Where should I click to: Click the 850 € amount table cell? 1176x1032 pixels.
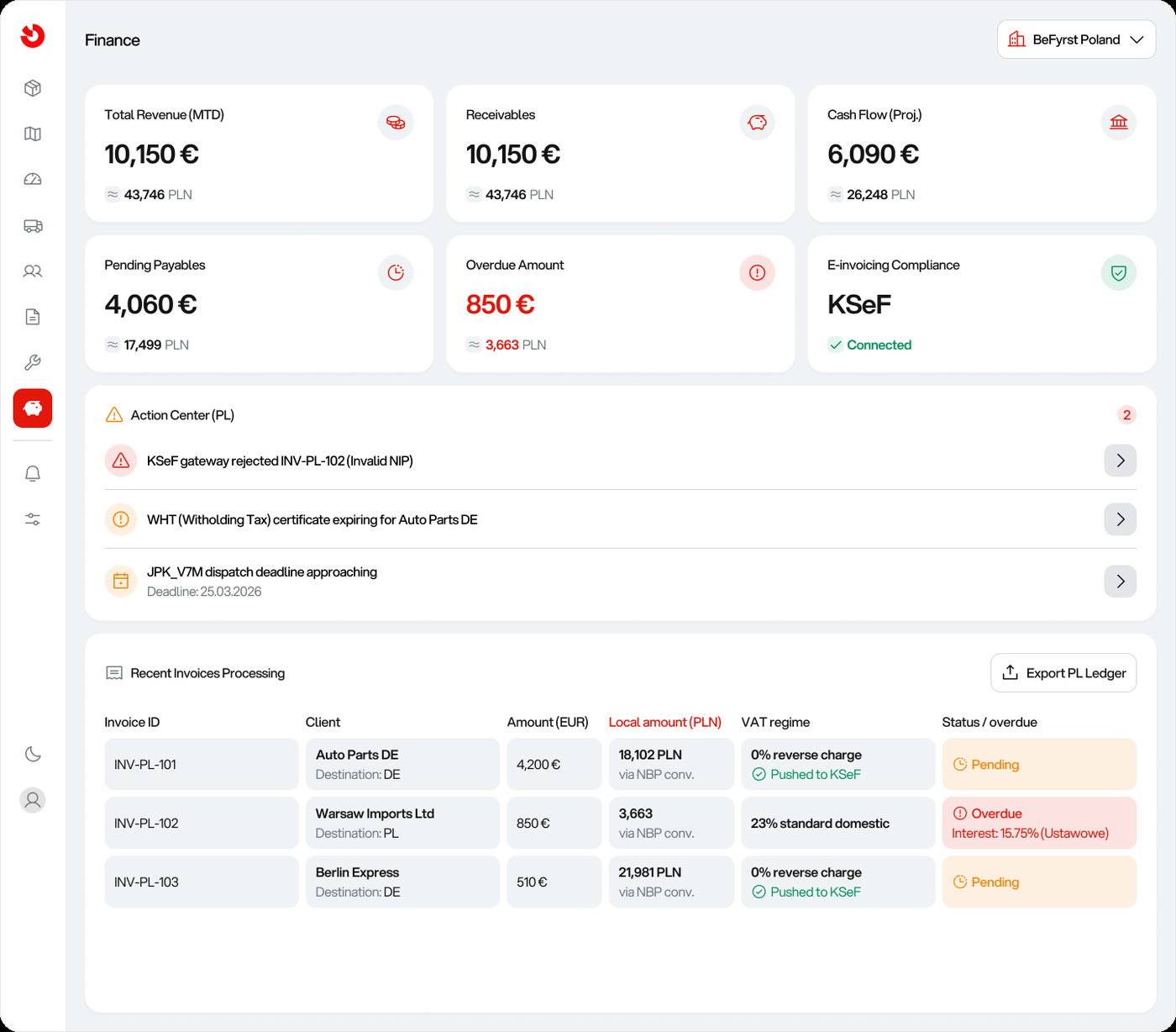(x=554, y=824)
